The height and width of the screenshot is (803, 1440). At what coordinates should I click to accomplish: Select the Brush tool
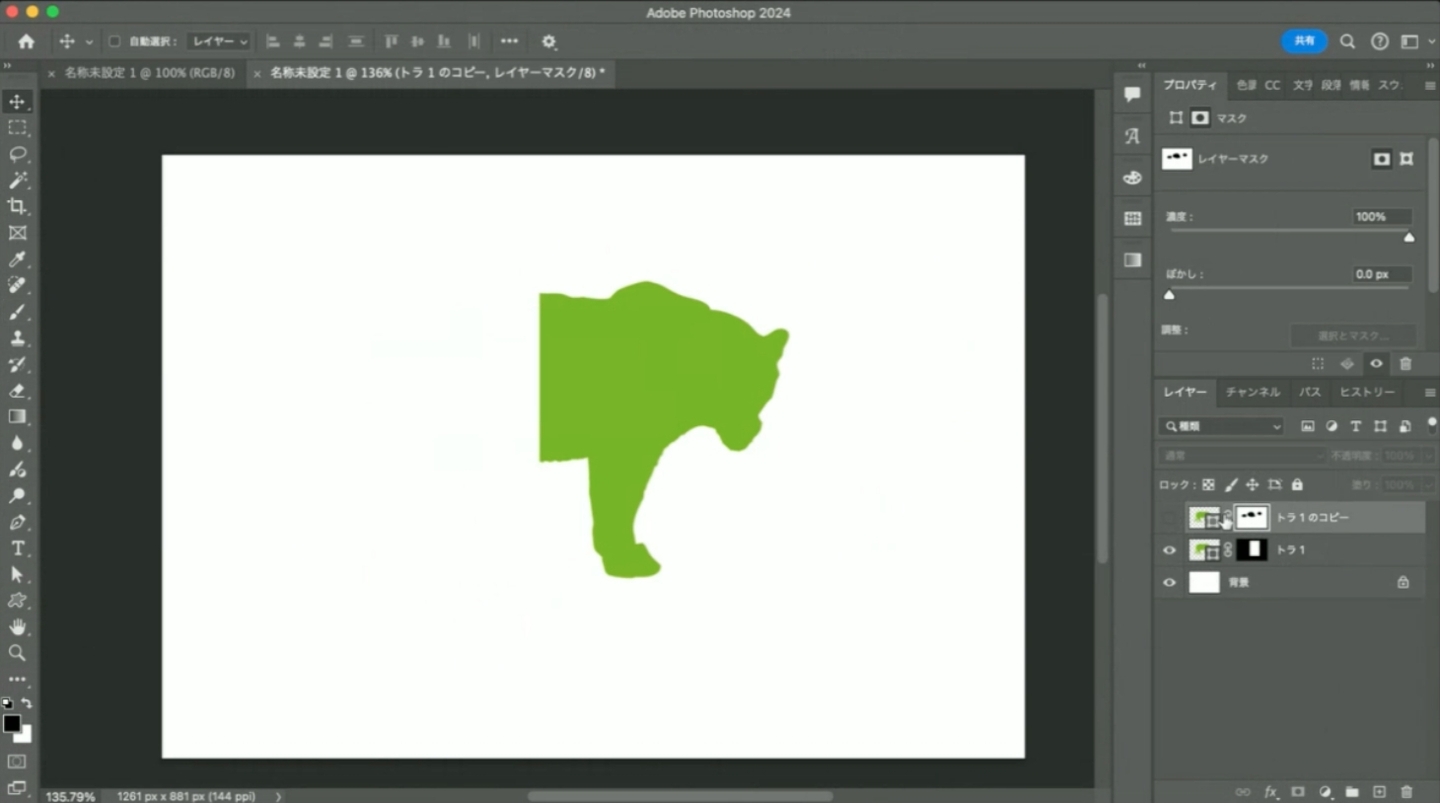(x=17, y=312)
